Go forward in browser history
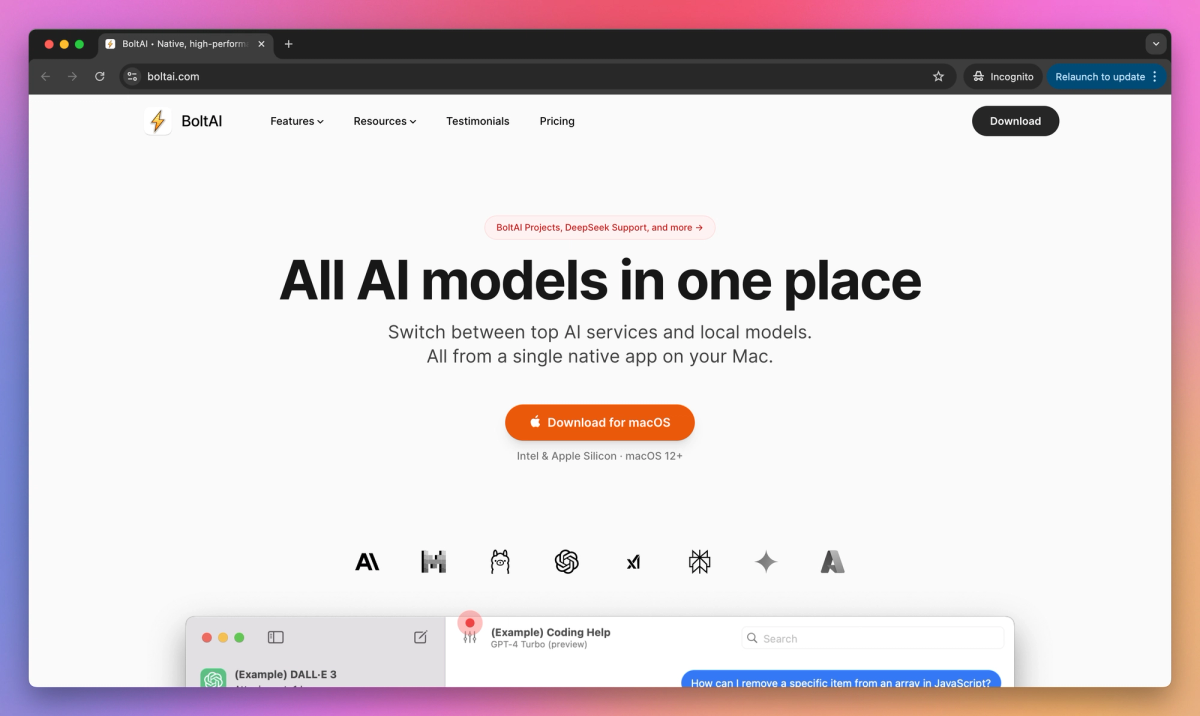 click(x=72, y=76)
